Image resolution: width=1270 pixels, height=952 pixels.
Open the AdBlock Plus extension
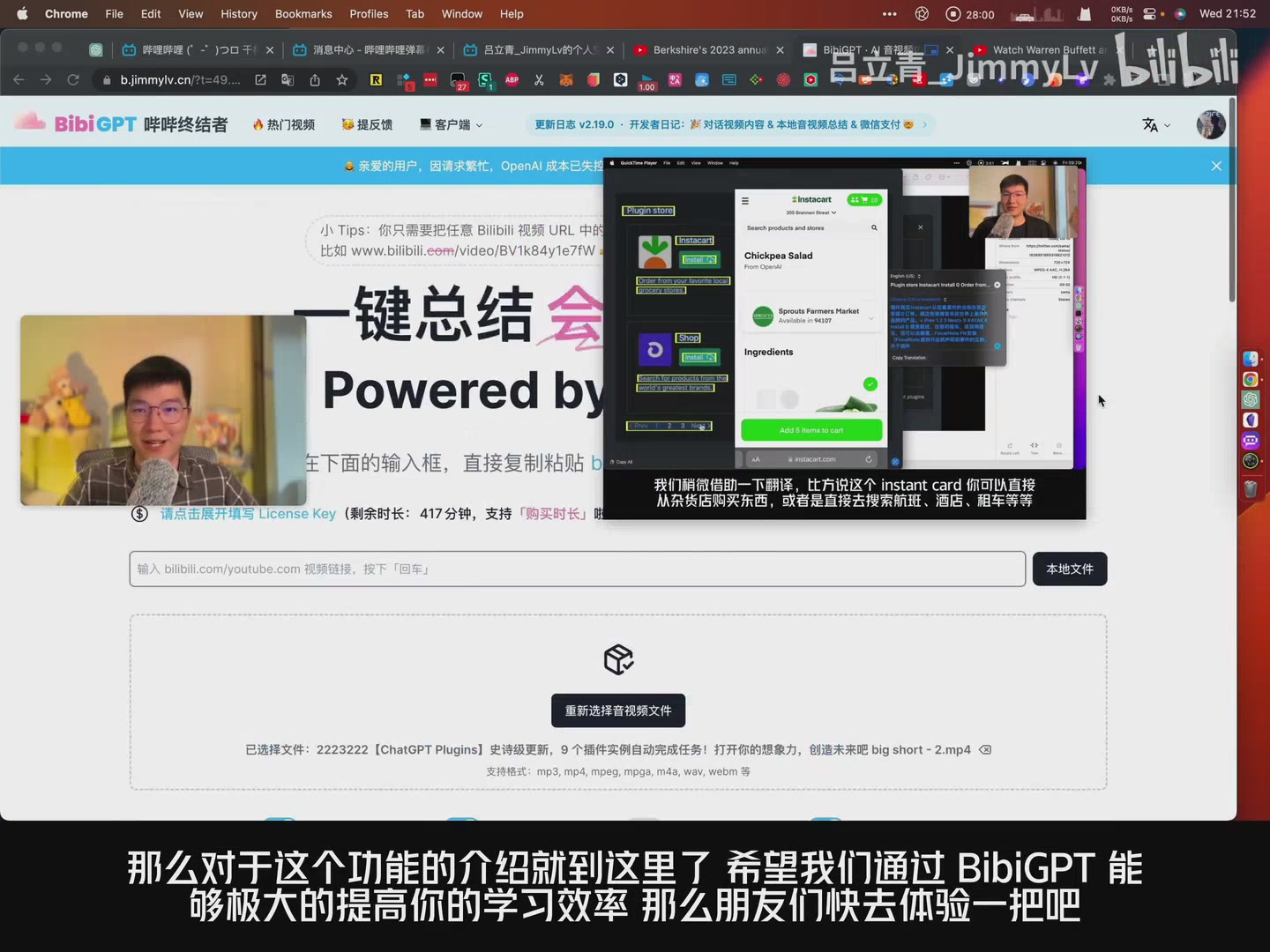[512, 80]
